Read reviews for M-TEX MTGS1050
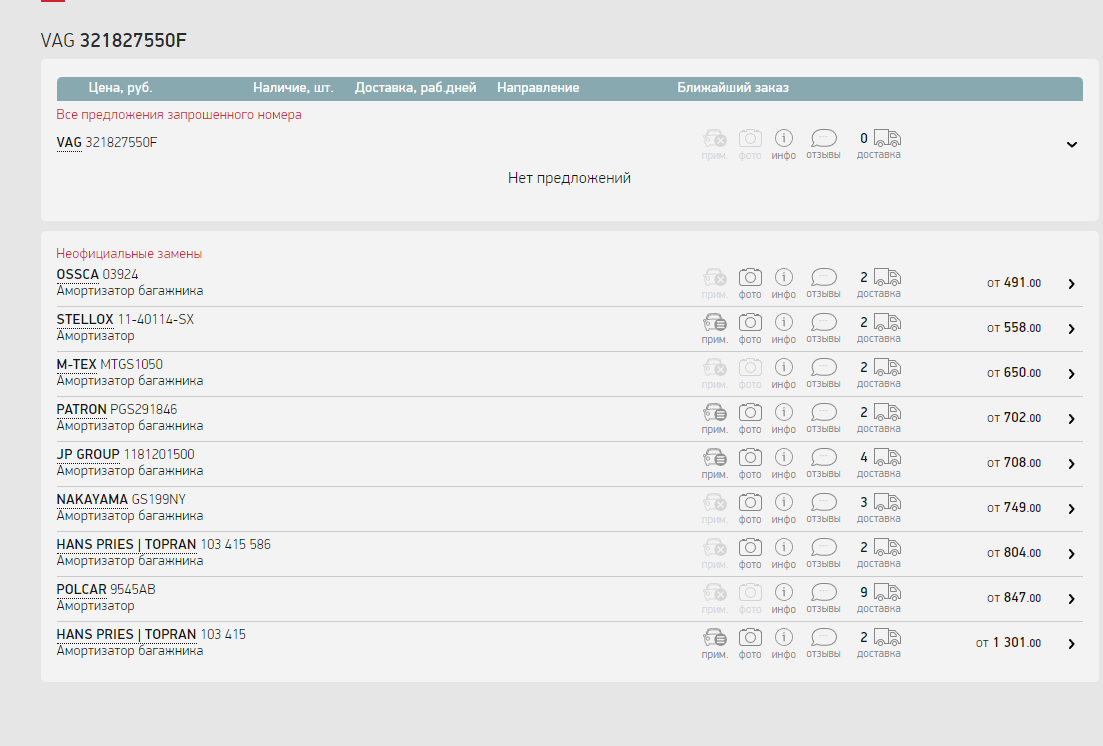Image resolution: width=1103 pixels, height=746 pixels. coord(823,374)
